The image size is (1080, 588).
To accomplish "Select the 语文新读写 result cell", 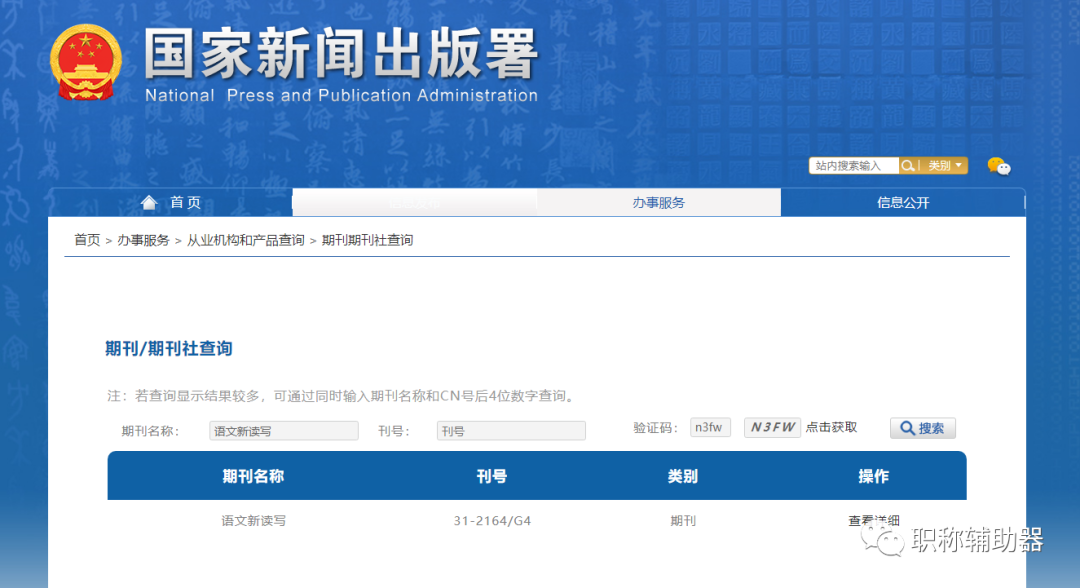I will click(253, 521).
